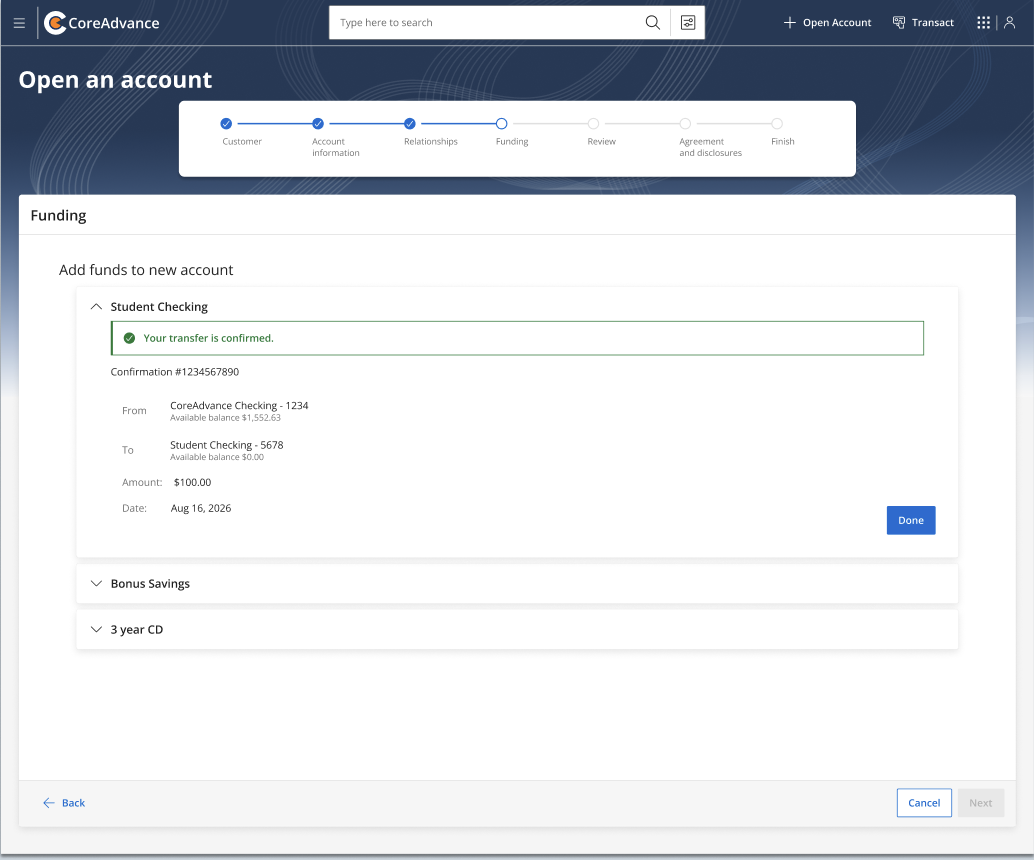1034x860 pixels.
Task: Select the Agreement and disclosures step
Action: pyautogui.click(x=685, y=123)
